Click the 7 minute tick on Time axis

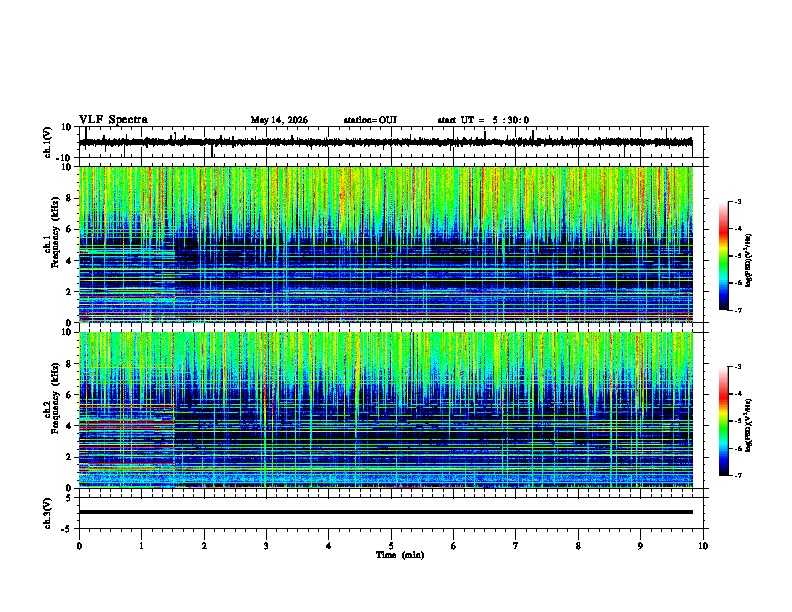[x=516, y=546]
